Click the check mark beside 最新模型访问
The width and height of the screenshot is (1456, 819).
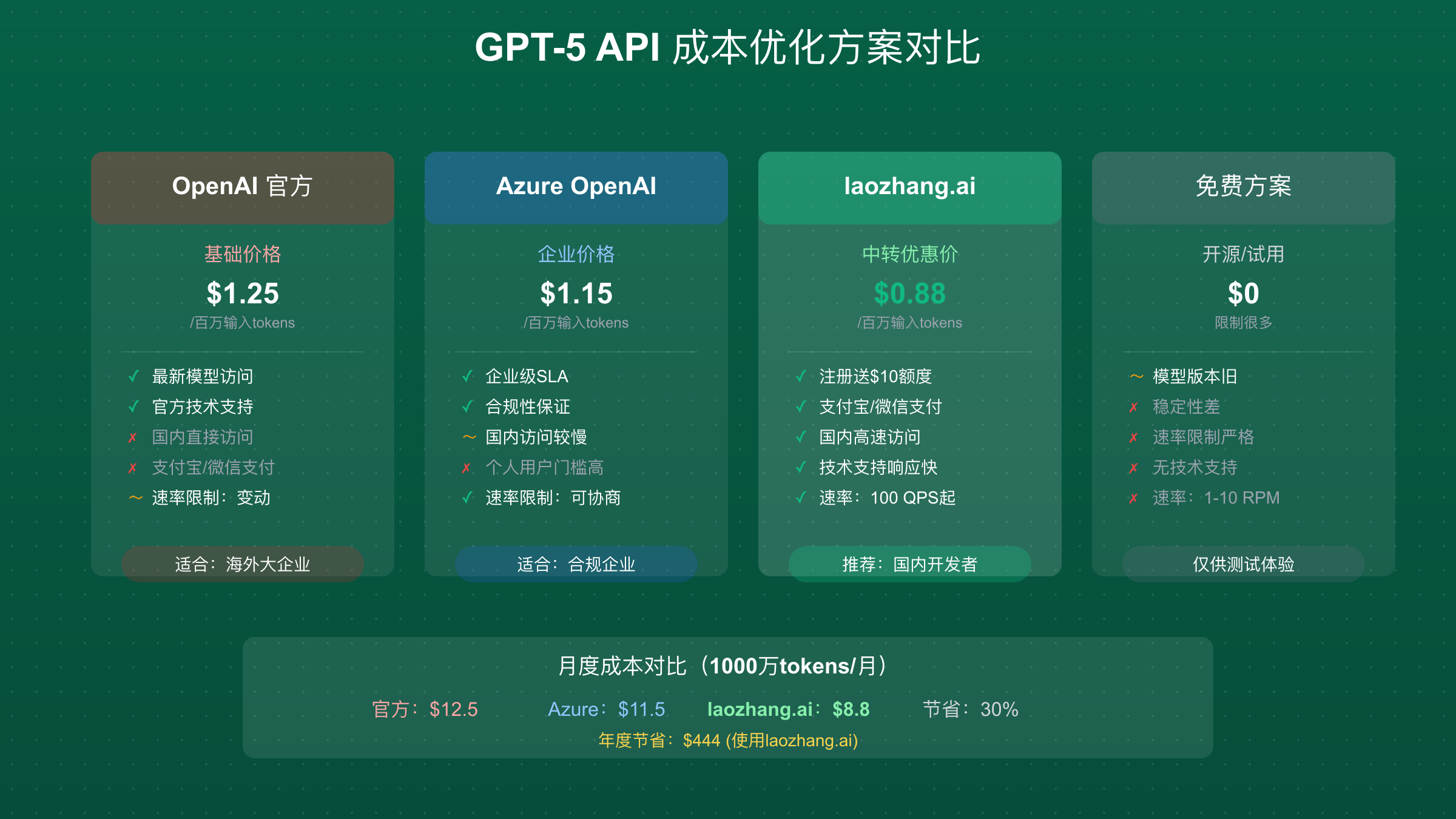pos(134,377)
